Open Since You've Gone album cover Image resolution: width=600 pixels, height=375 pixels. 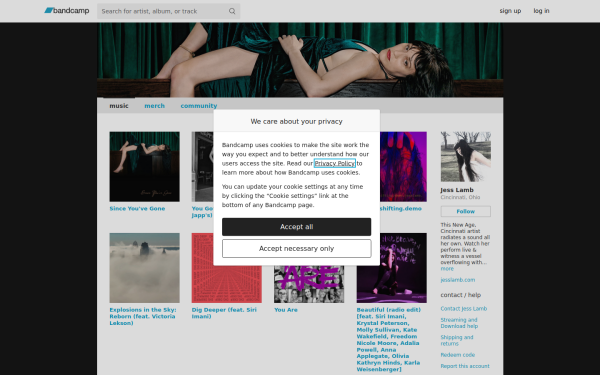[144, 166]
